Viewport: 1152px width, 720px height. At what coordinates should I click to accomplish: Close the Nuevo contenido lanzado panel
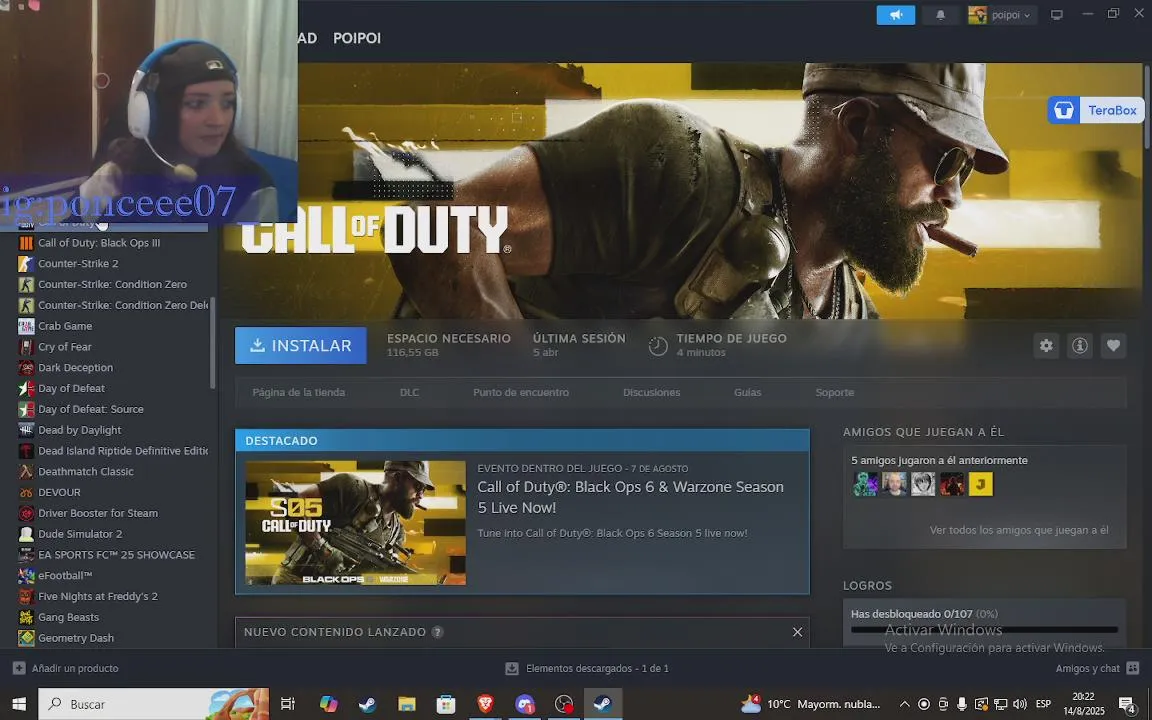coord(797,632)
